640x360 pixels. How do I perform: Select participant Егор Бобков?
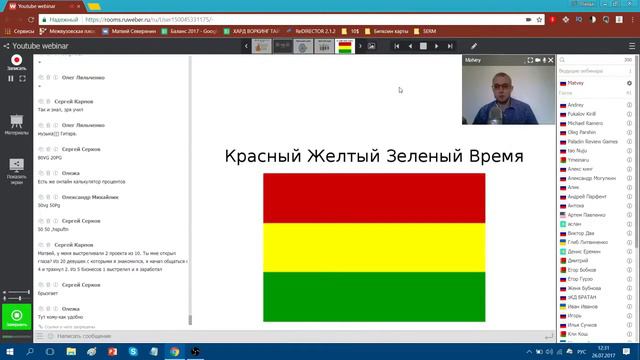[x=582, y=270]
